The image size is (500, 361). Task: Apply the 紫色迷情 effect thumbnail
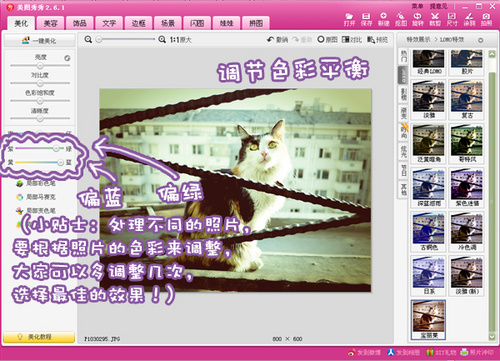coord(466,188)
